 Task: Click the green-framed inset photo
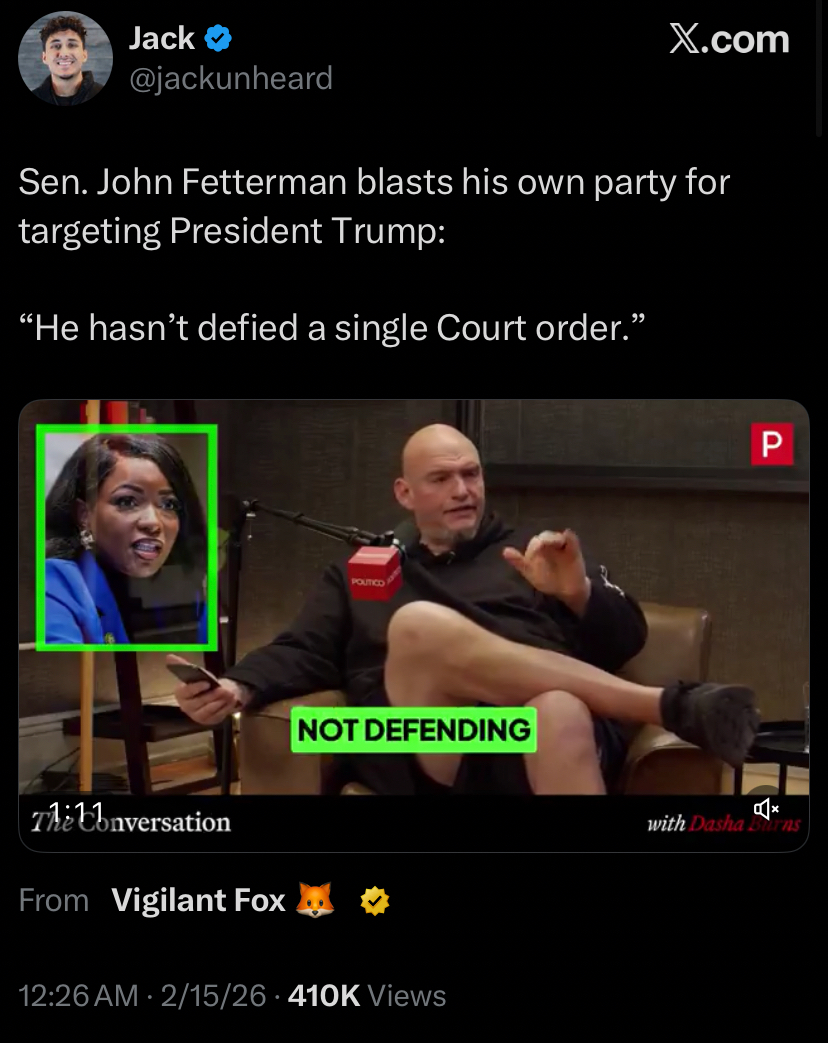tap(126, 537)
